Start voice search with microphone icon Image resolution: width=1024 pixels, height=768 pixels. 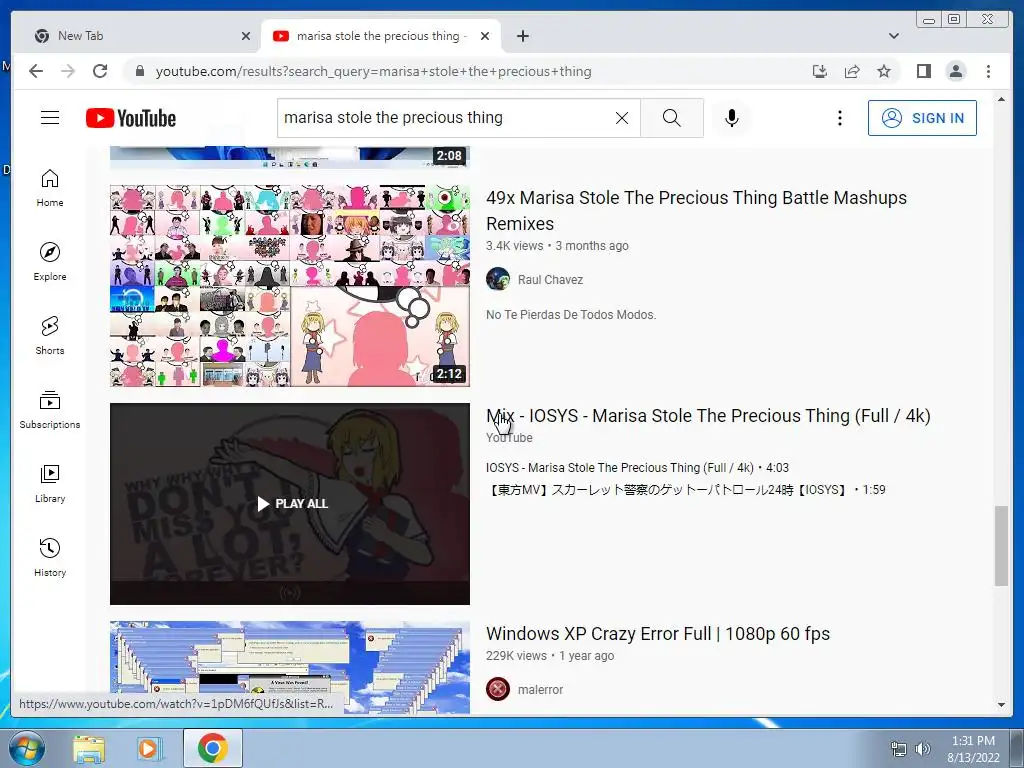click(731, 118)
